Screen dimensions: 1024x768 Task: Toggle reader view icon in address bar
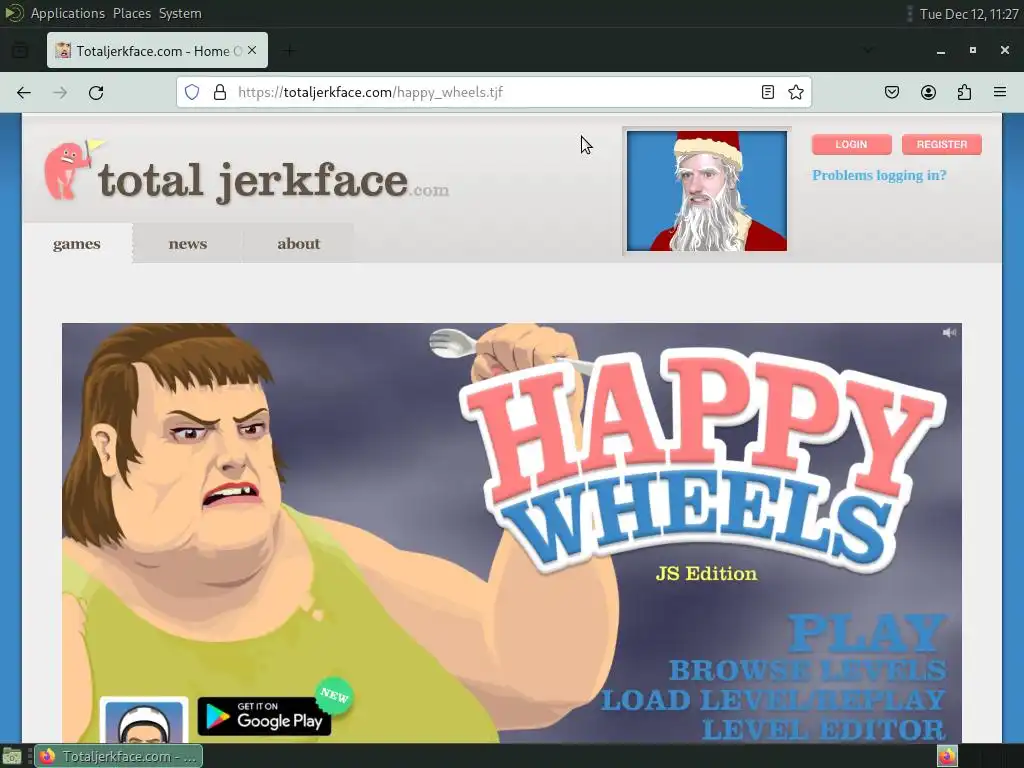pyautogui.click(x=768, y=92)
